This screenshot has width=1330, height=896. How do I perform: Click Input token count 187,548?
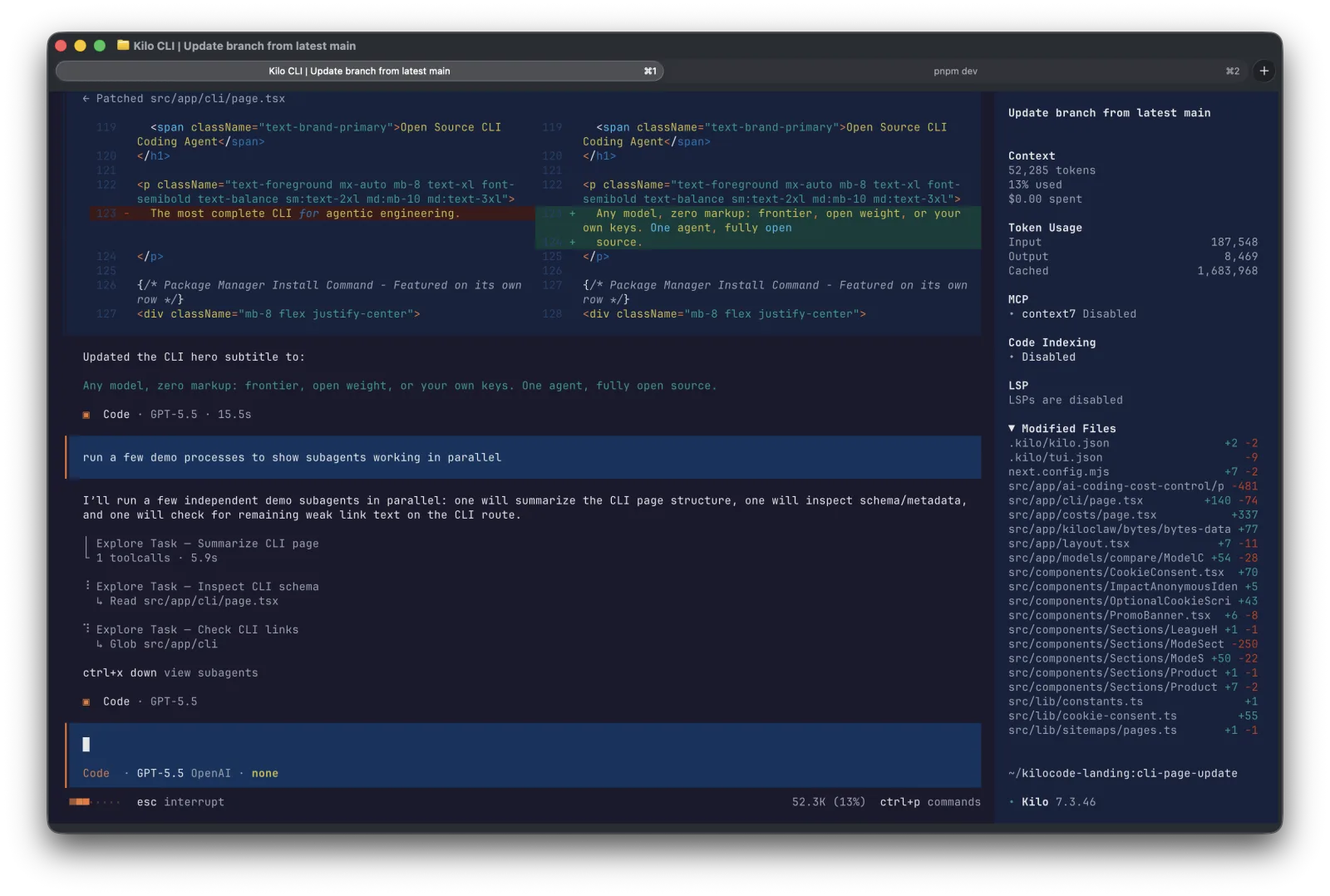coord(1234,243)
